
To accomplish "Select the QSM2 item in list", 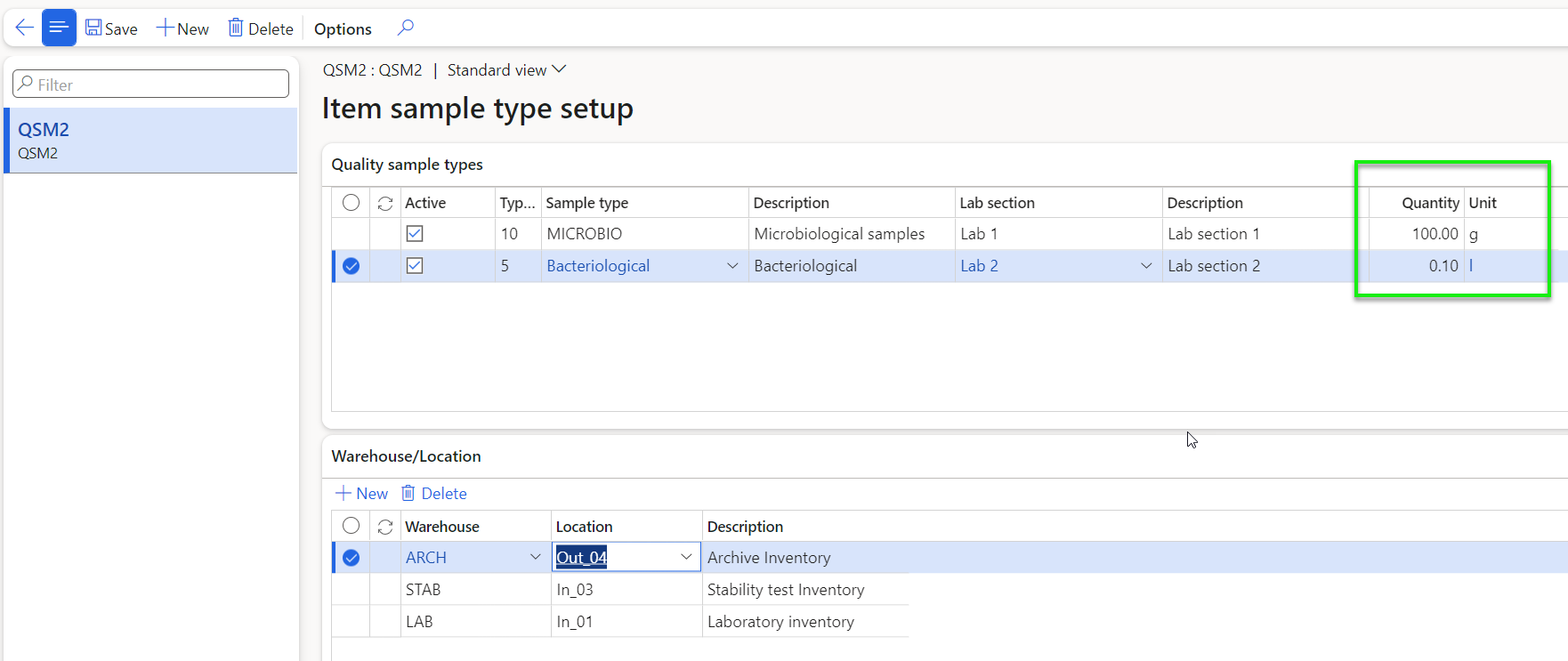I will 151,141.
